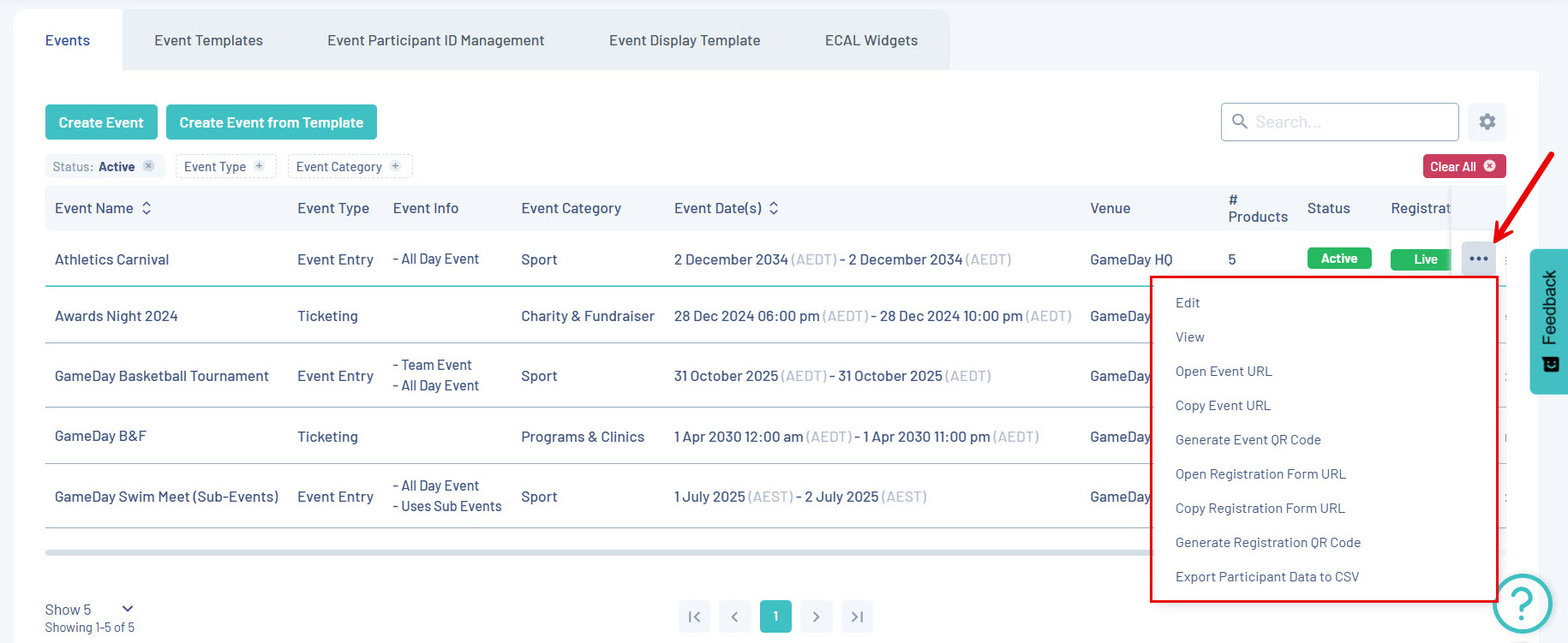Image resolution: width=1568 pixels, height=643 pixels.
Task: Click the horizontal table scrollbar
Action: tap(598, 553)
